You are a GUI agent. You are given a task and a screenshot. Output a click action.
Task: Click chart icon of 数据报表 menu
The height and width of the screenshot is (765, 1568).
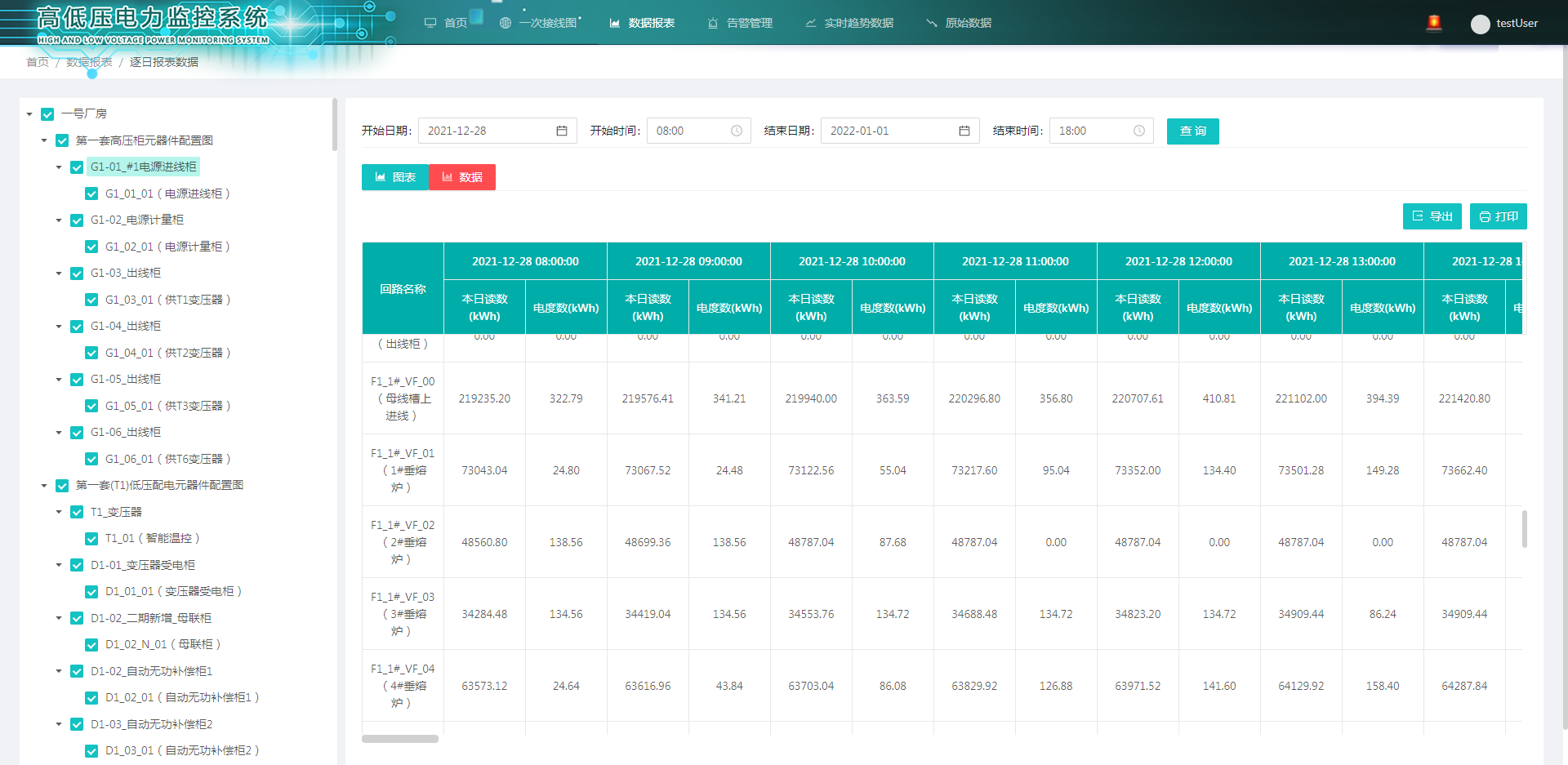[x=615, y=23]
